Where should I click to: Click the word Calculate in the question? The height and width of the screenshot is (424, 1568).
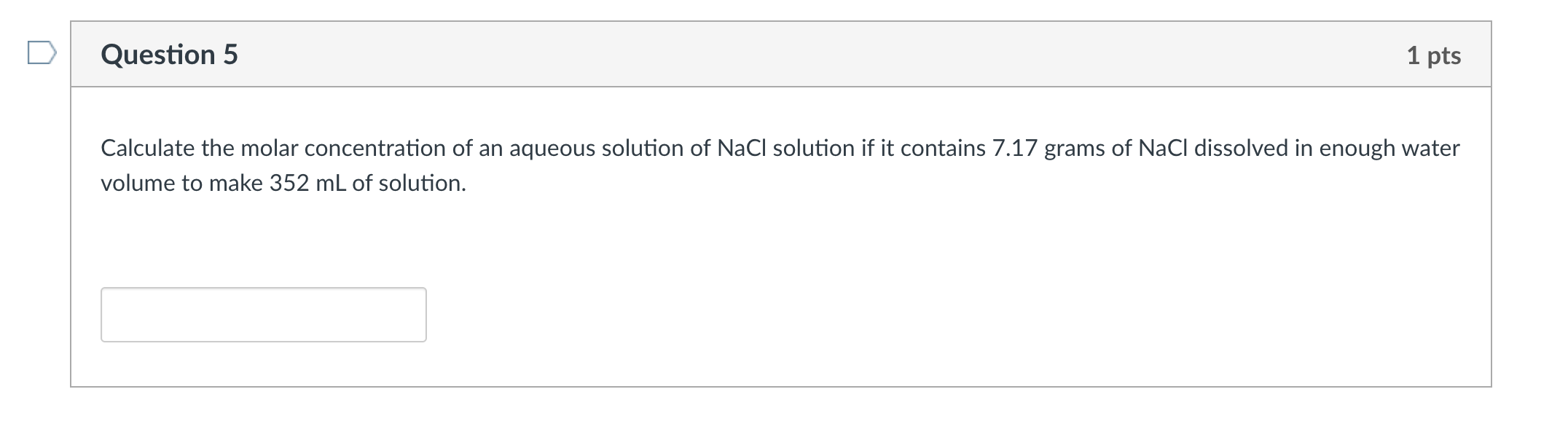click(148, 148)
